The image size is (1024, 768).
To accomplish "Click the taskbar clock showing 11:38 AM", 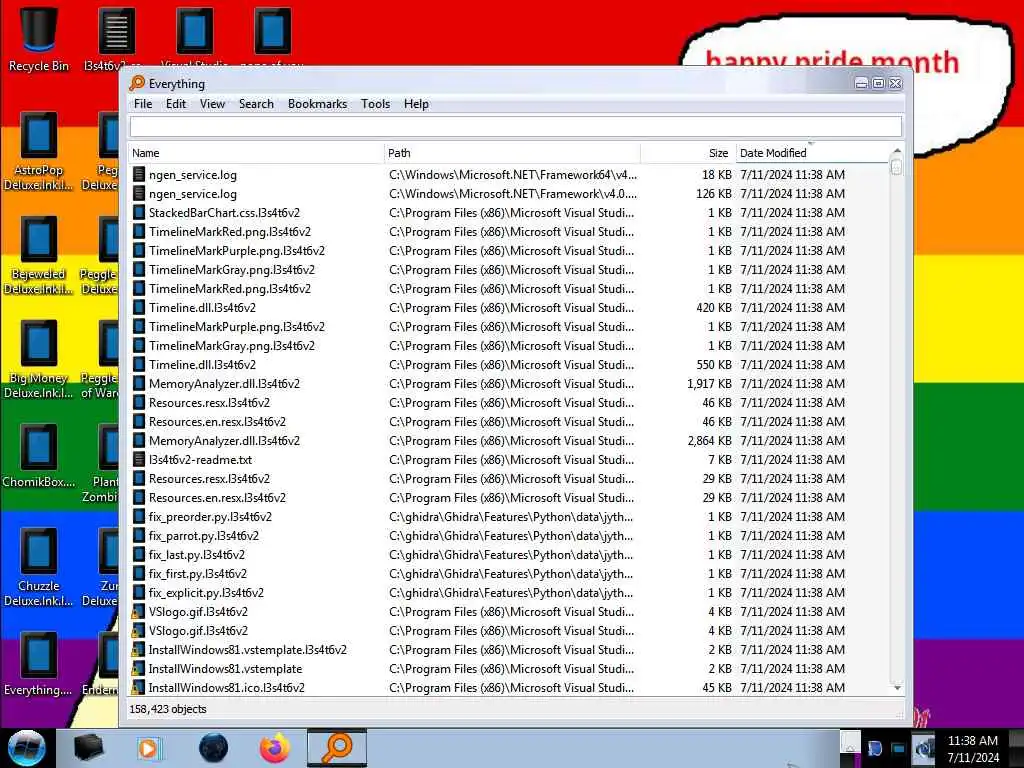I will click(973, 748).
